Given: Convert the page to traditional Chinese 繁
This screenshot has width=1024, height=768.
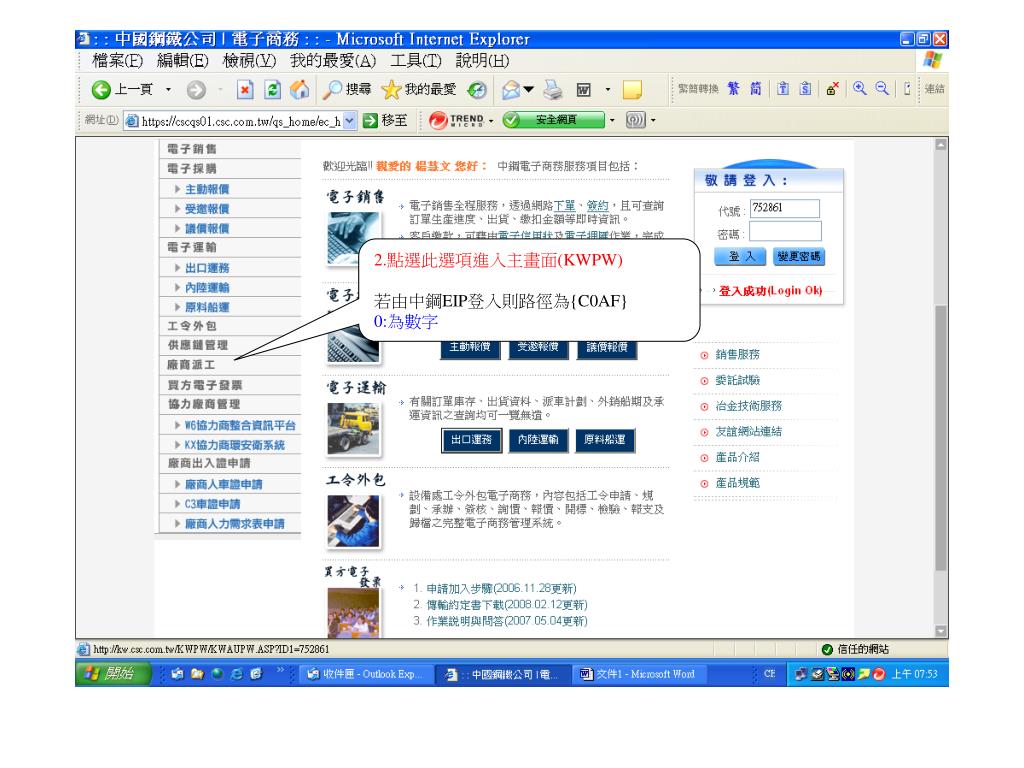Looking at the screenshot, I should pos(733,89).
